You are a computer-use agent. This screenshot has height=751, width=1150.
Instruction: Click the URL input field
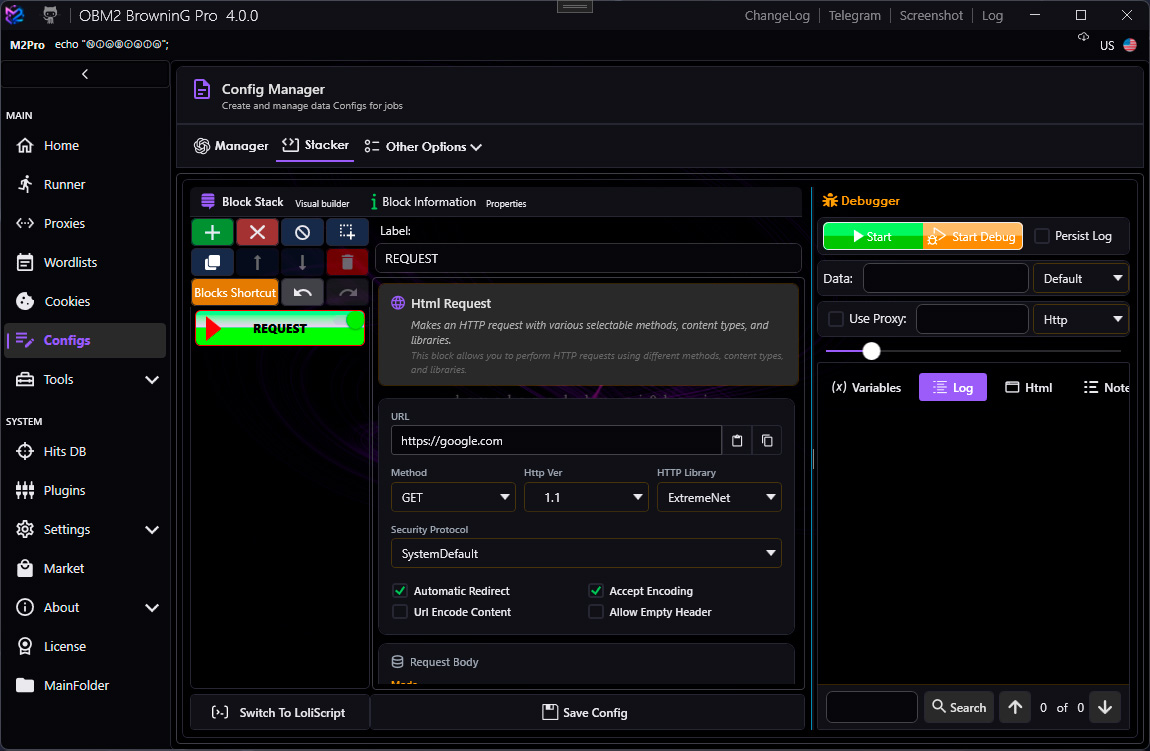(x=556, y=441)
